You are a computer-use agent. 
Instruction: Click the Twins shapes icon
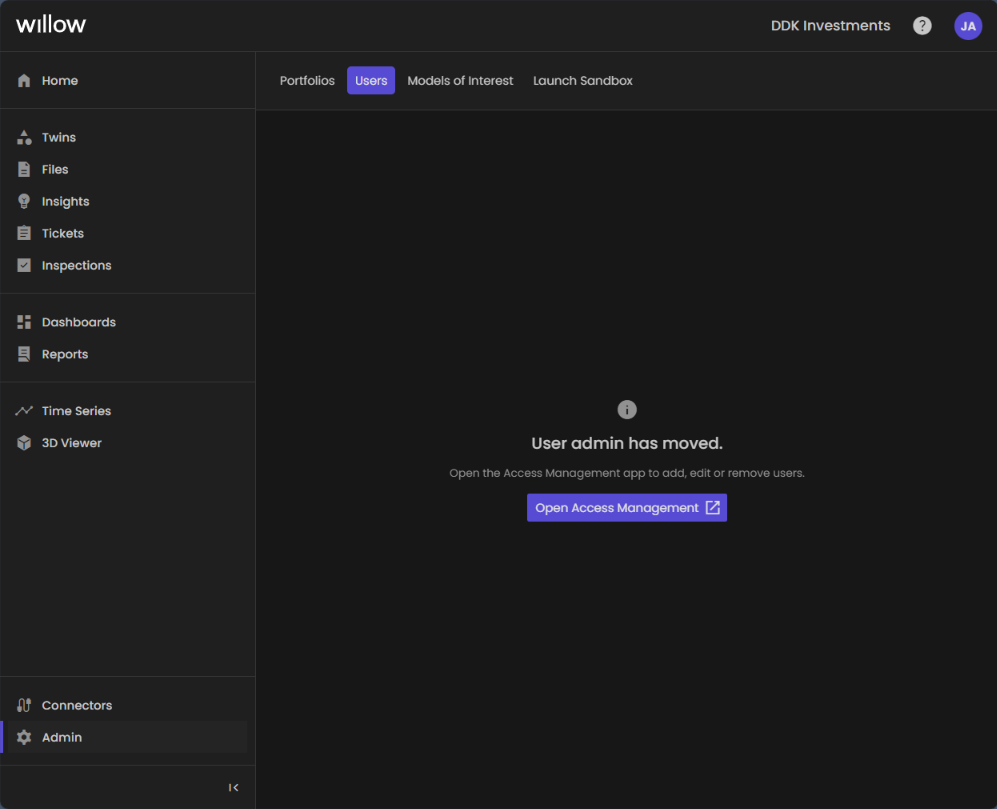click(24, 137)
